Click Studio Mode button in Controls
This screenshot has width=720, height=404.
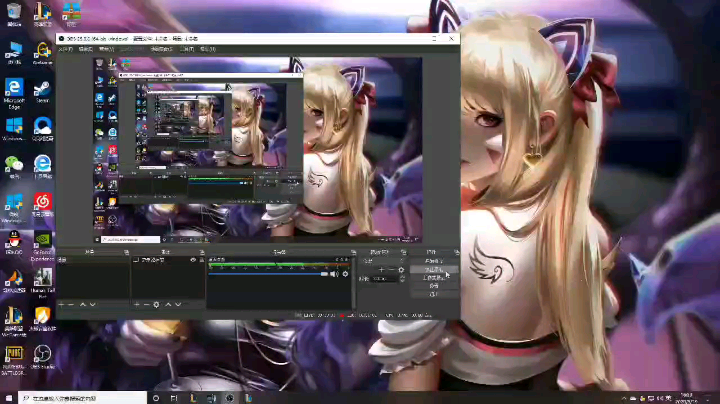pyautogui.click(x=434, y=278)
